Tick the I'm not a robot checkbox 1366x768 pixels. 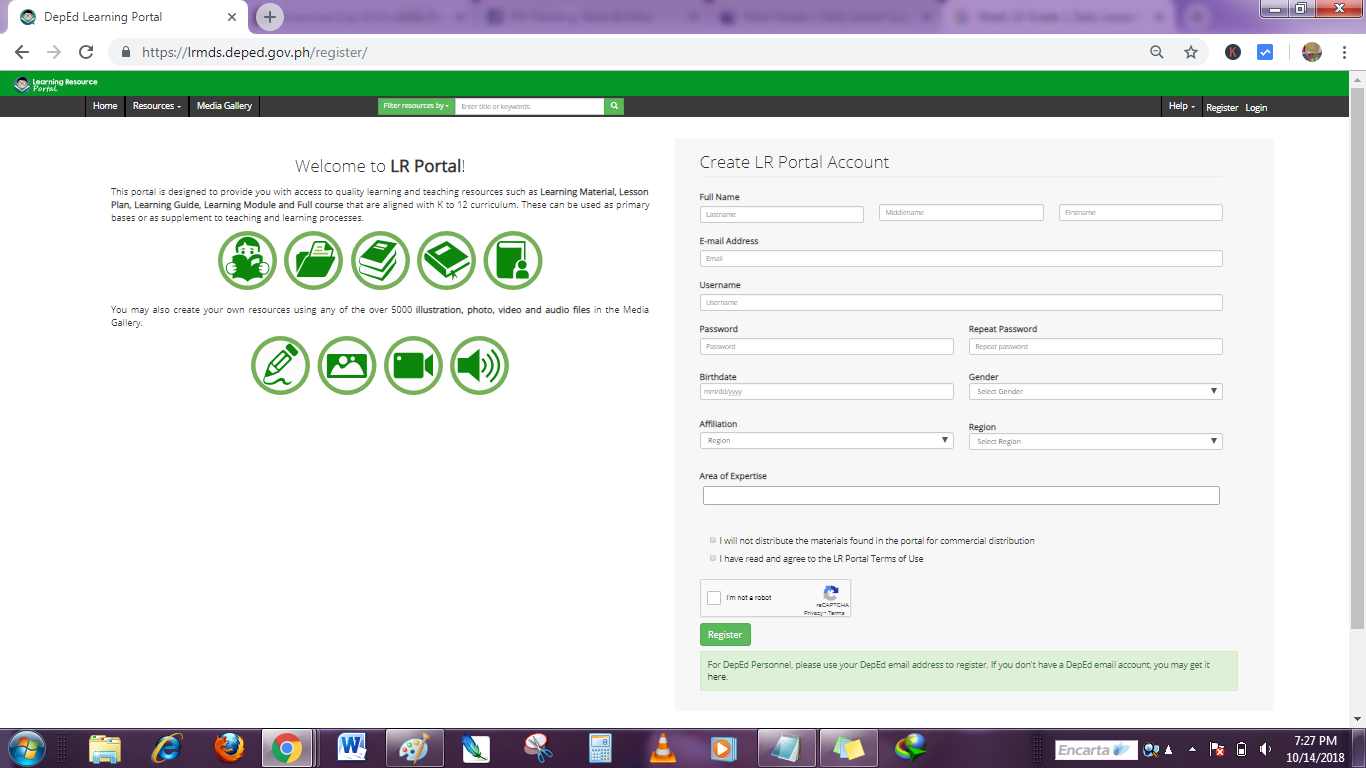pyautogui.click(x=713, y=598)
